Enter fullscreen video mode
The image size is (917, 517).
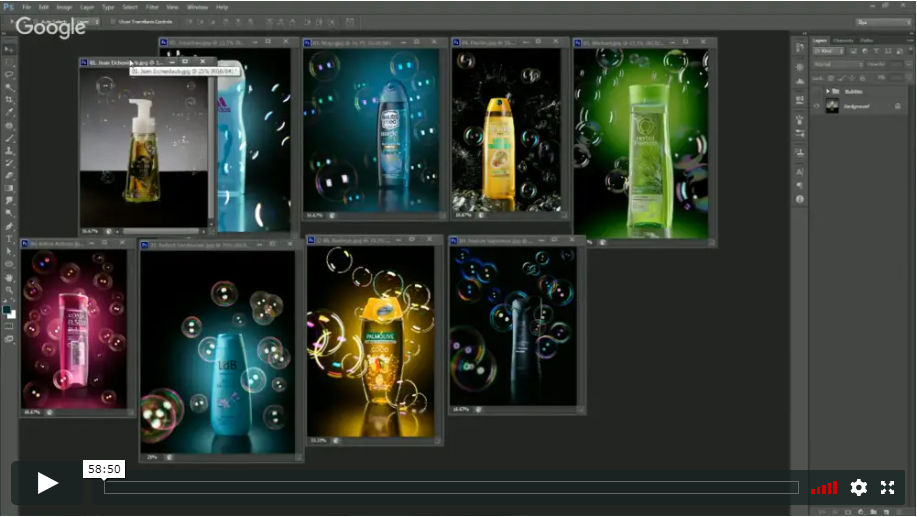click(888, 487)
